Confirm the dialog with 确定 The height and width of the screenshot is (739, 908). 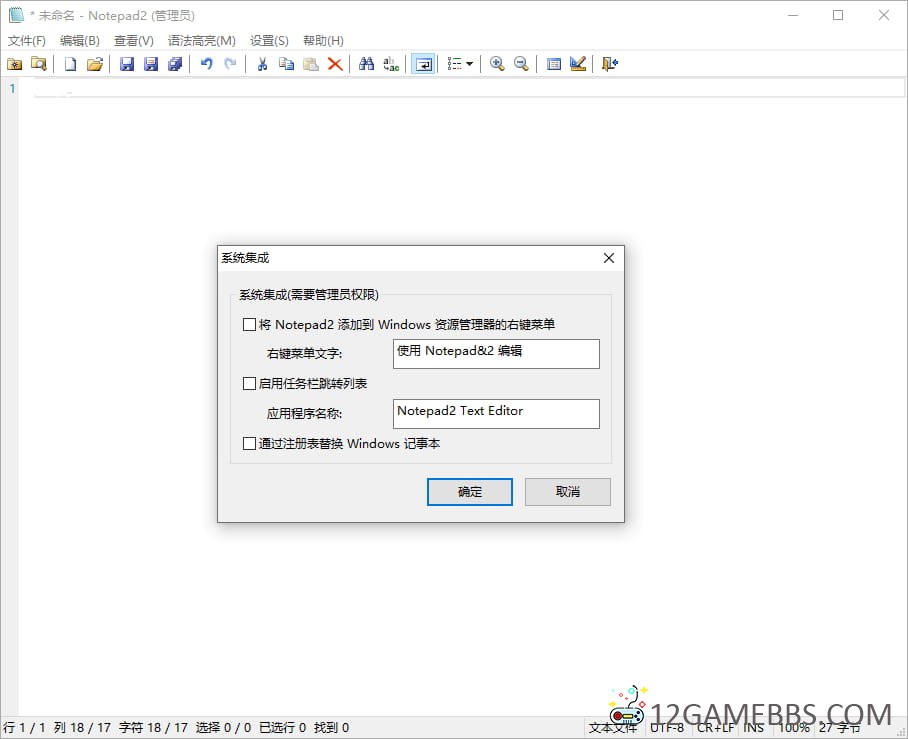[470, 492]
